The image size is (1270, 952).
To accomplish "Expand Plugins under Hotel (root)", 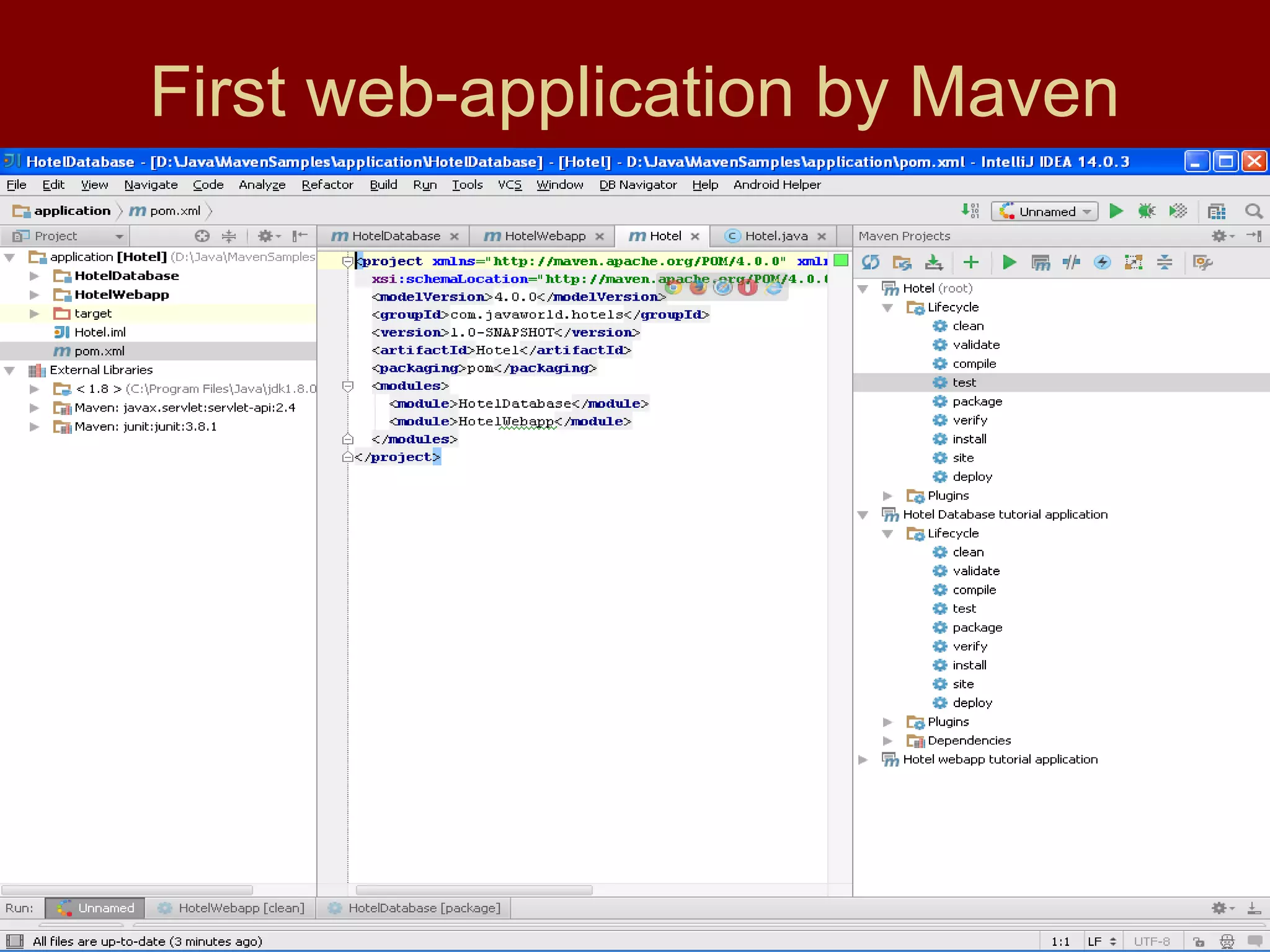I will pos(887,496).
